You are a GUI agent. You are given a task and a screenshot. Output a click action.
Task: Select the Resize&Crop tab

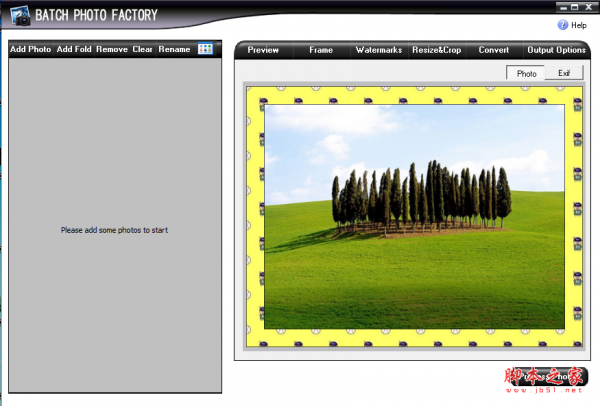[437, 50]
